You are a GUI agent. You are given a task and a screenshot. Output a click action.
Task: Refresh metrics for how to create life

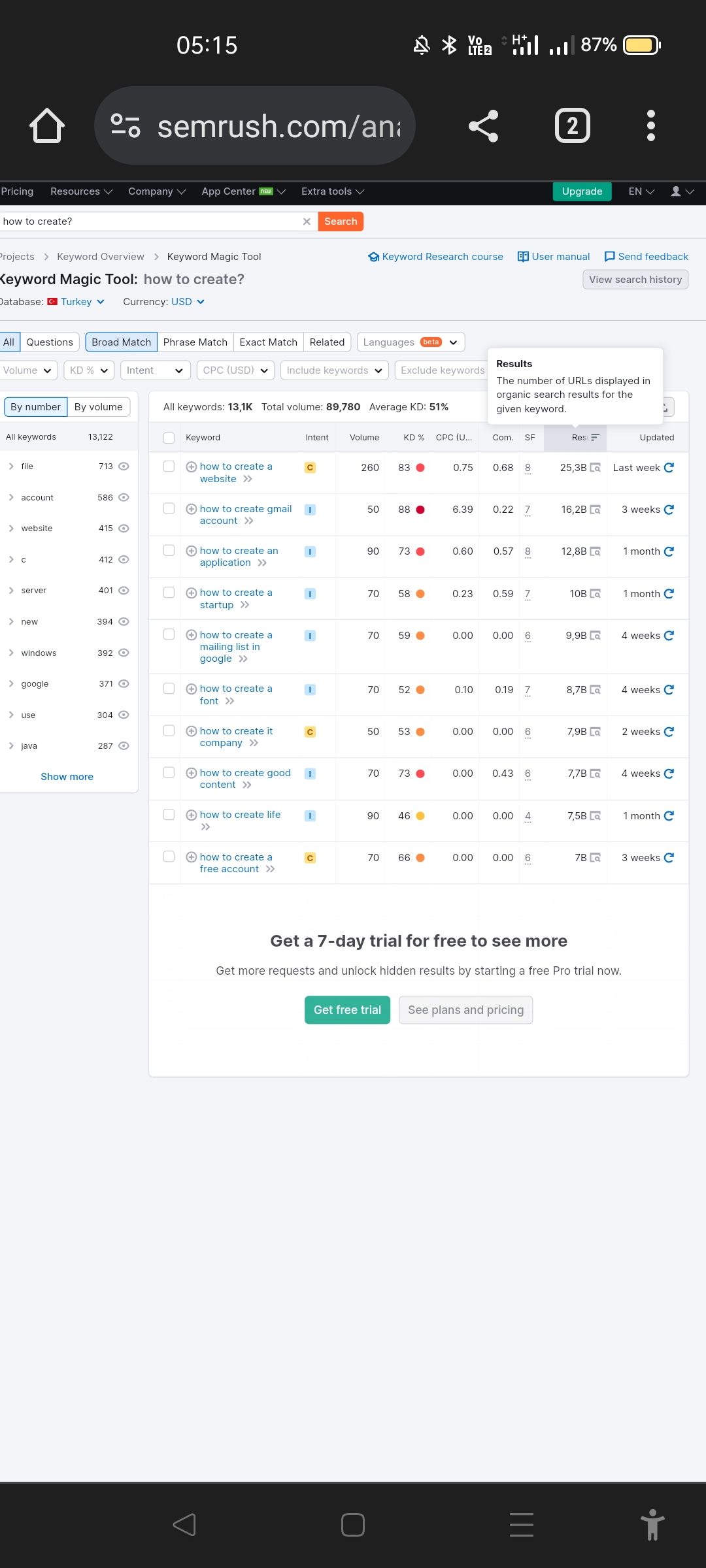(x=669, y=816)
